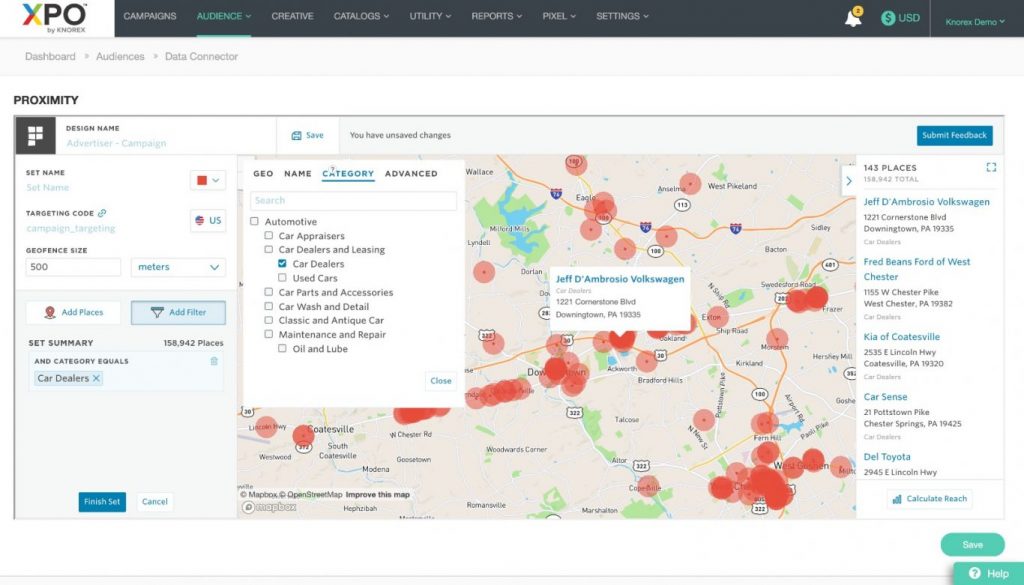
Task: Click the Add Filter button
Action: click(178, 312)
